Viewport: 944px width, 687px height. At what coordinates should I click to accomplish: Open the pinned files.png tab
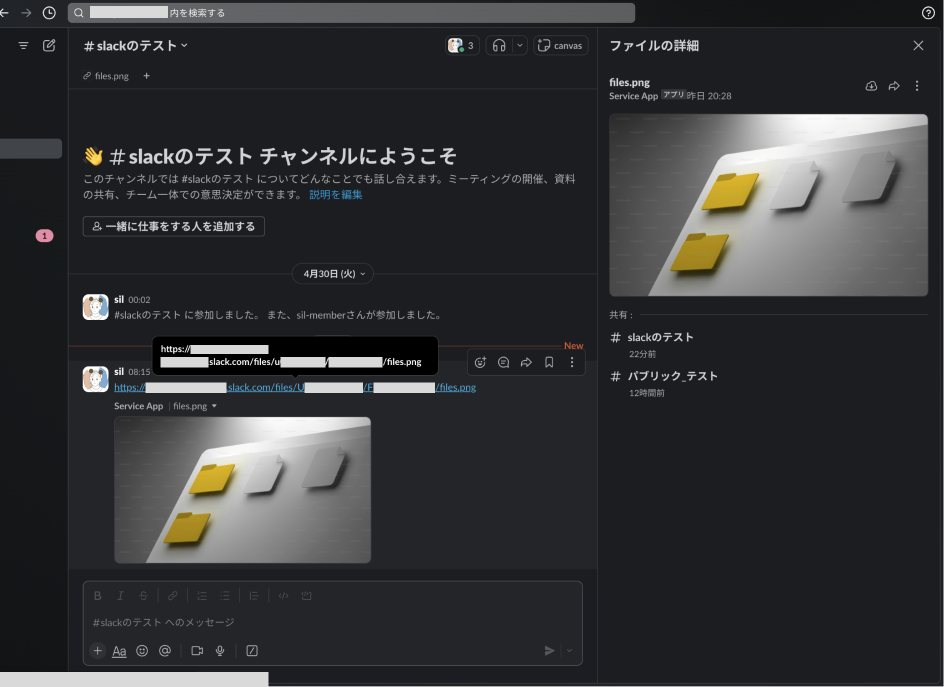tap(106, 76)
